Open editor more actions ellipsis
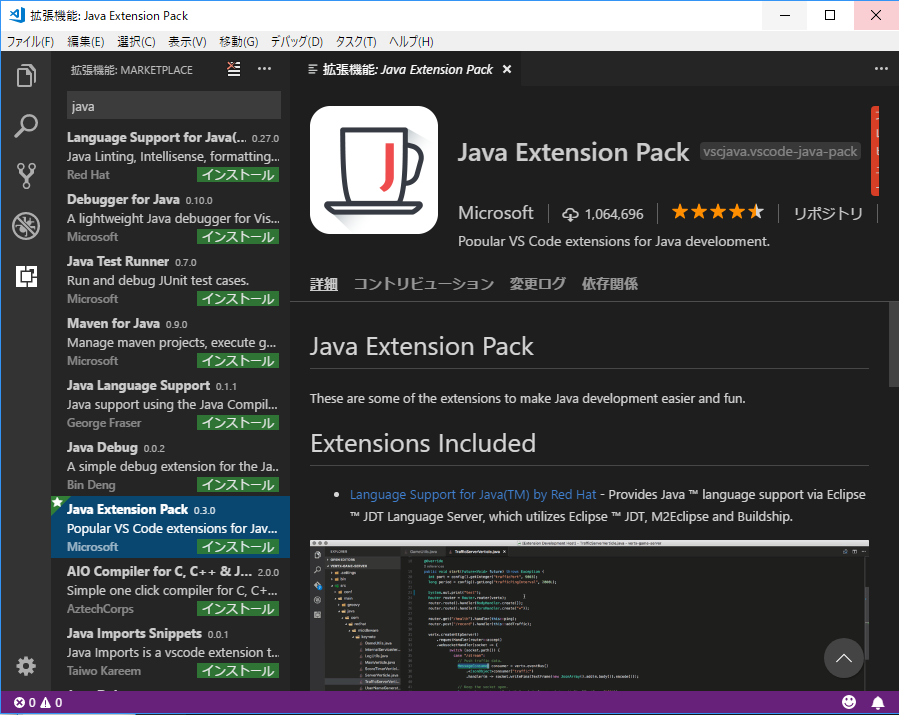899x715 pixels. (881, 69)
